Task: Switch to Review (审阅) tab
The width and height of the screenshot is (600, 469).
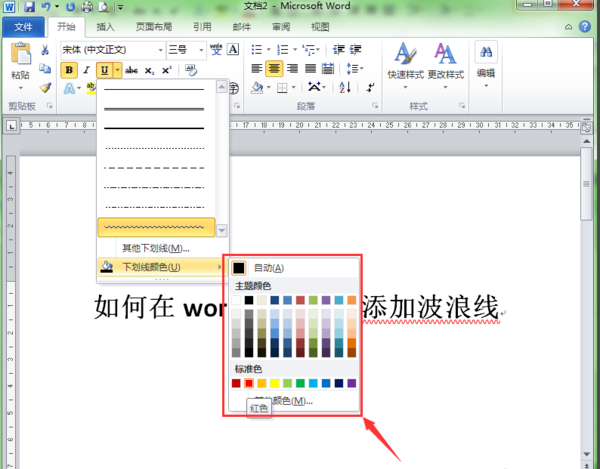Action: [x=281, y=27]
